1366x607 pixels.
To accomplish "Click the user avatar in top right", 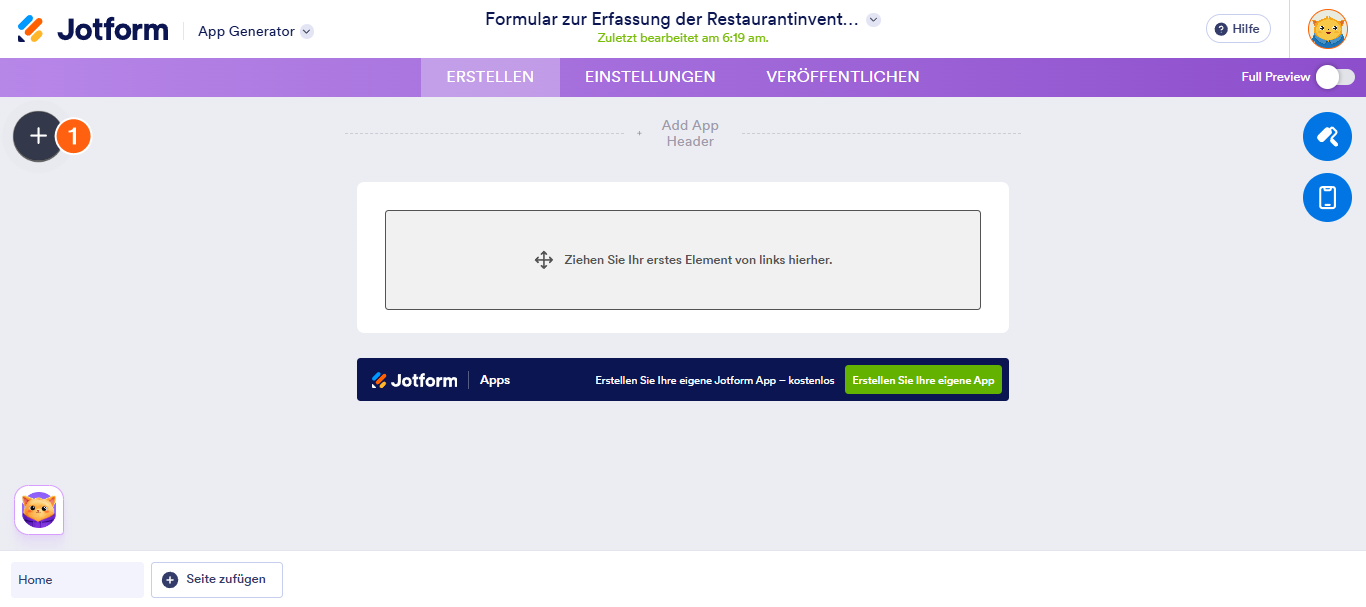I will point(1328,29).
